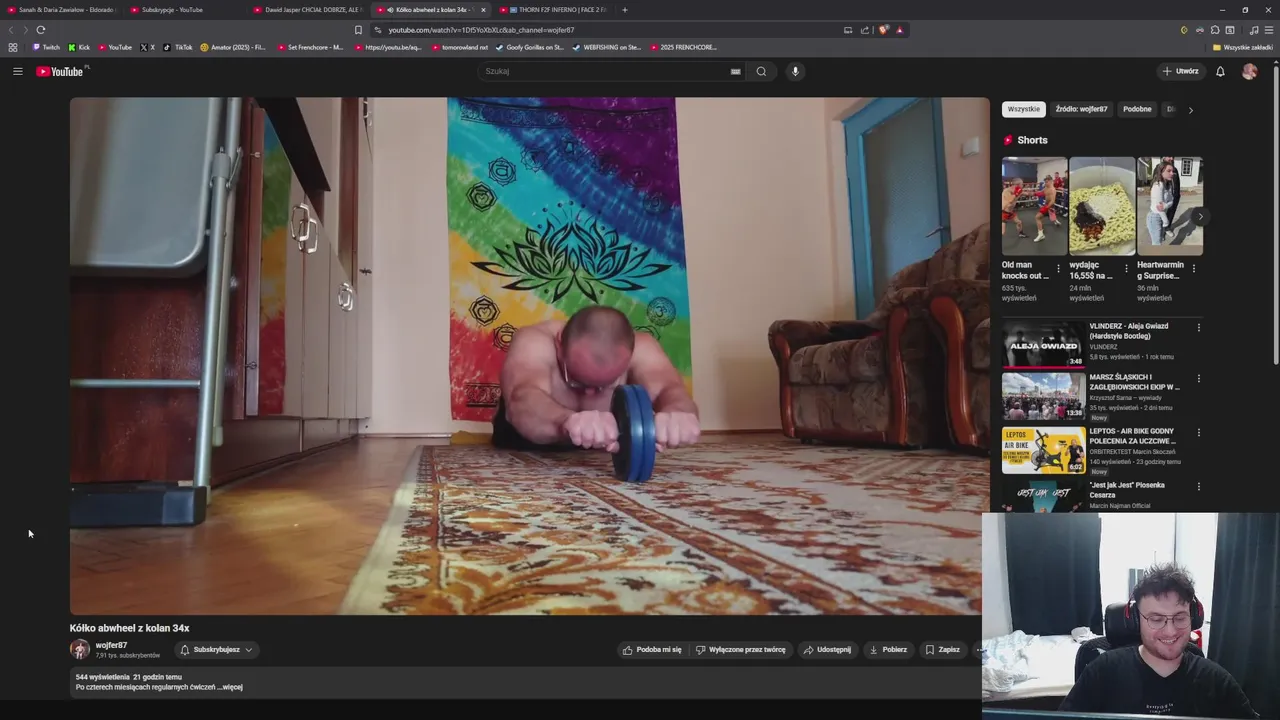
Task: Download the video with Pobierz
Action: click(x=888, y=650)
